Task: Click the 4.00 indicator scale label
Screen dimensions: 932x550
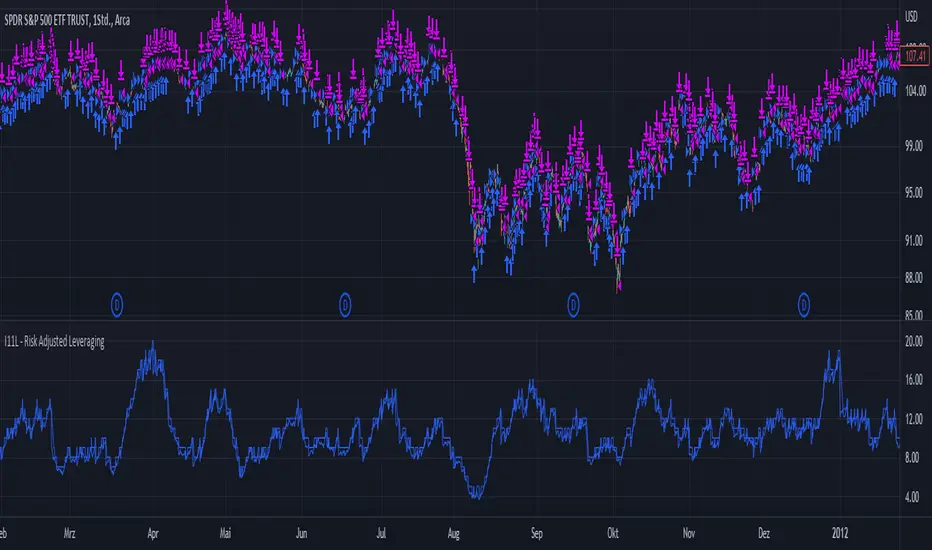Action: (912, 497)
